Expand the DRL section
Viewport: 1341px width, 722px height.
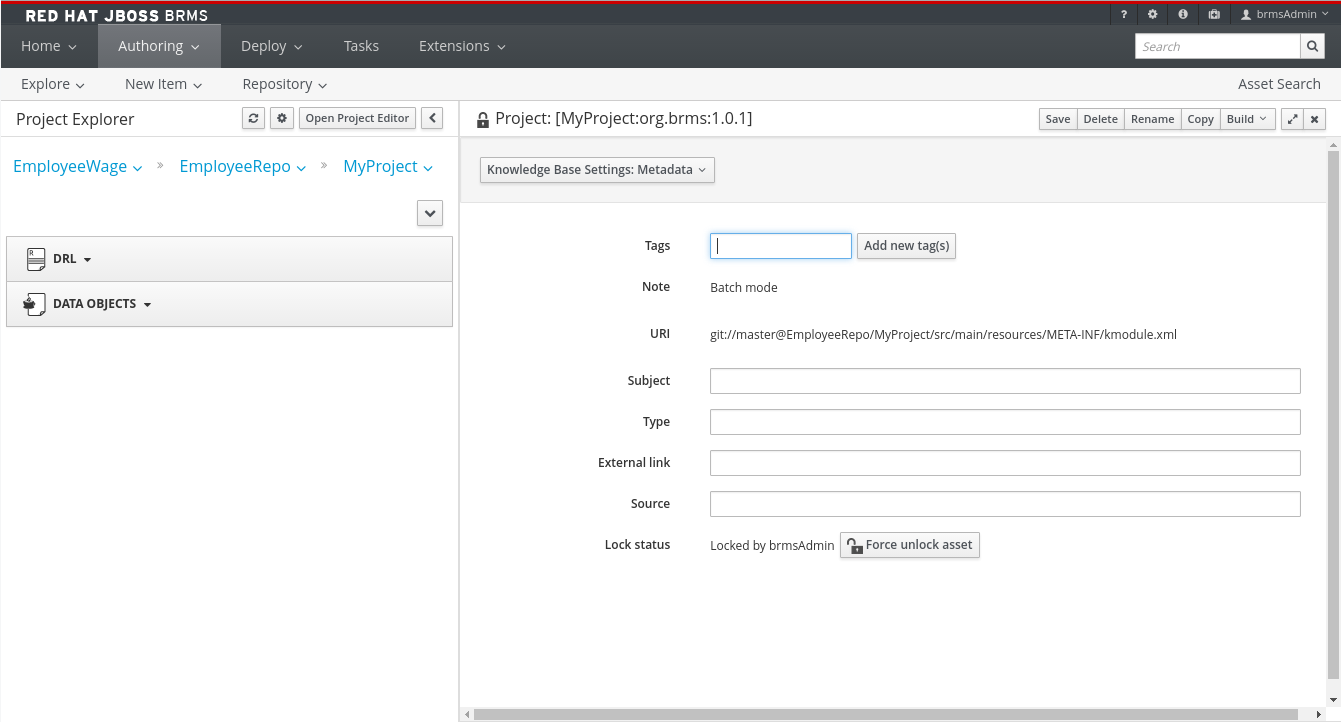pyautogui.click(x=72, y=259)
